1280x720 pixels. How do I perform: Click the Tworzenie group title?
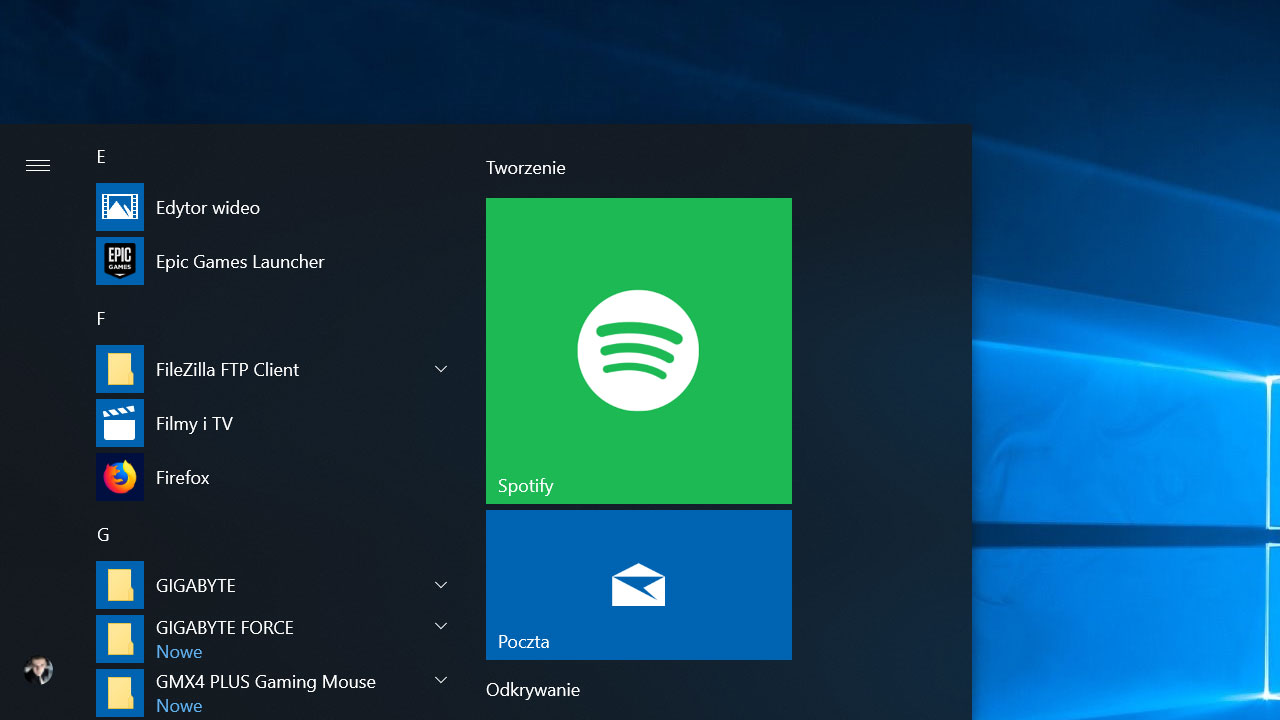click(x=526, y=167)
